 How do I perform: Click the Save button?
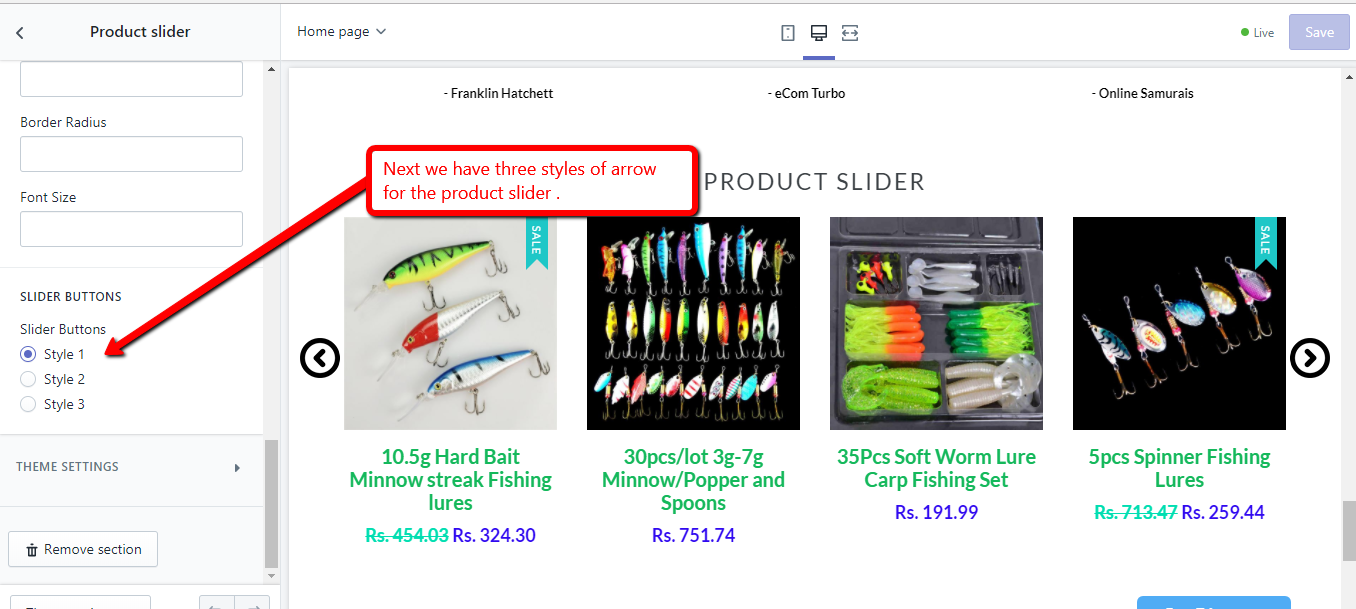click(x=1319, y=32)
